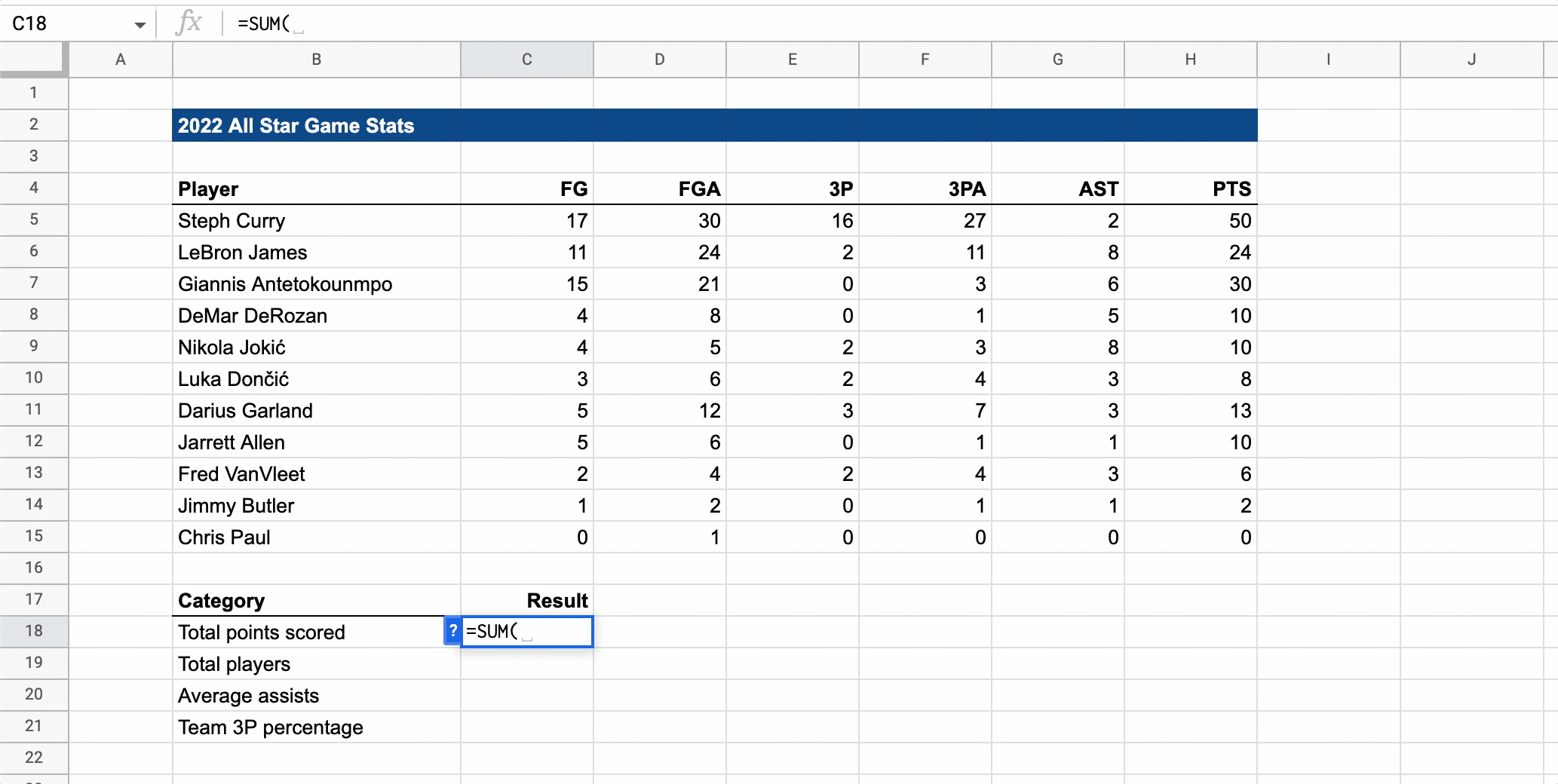This screenshot has height=784, width=1558.
Task: Select all cells using corner box
Action: point(34,60)
